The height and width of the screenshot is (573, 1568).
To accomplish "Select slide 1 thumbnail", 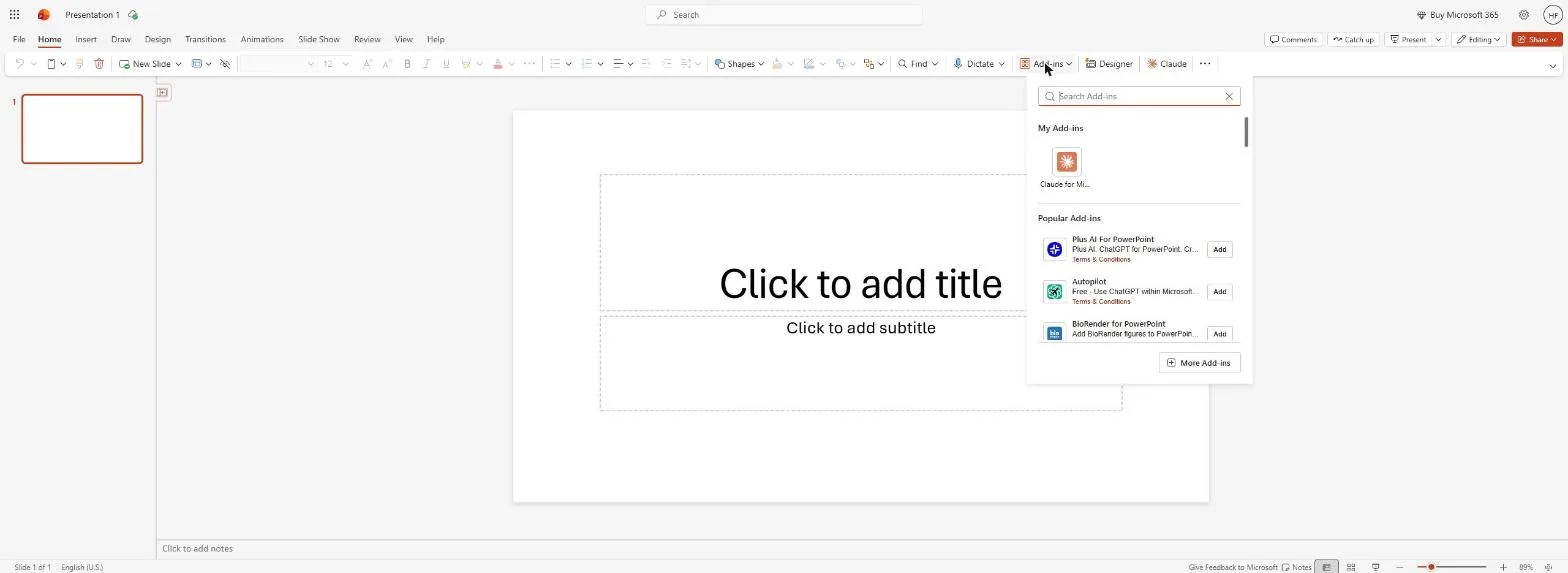I will click(82, 129).
